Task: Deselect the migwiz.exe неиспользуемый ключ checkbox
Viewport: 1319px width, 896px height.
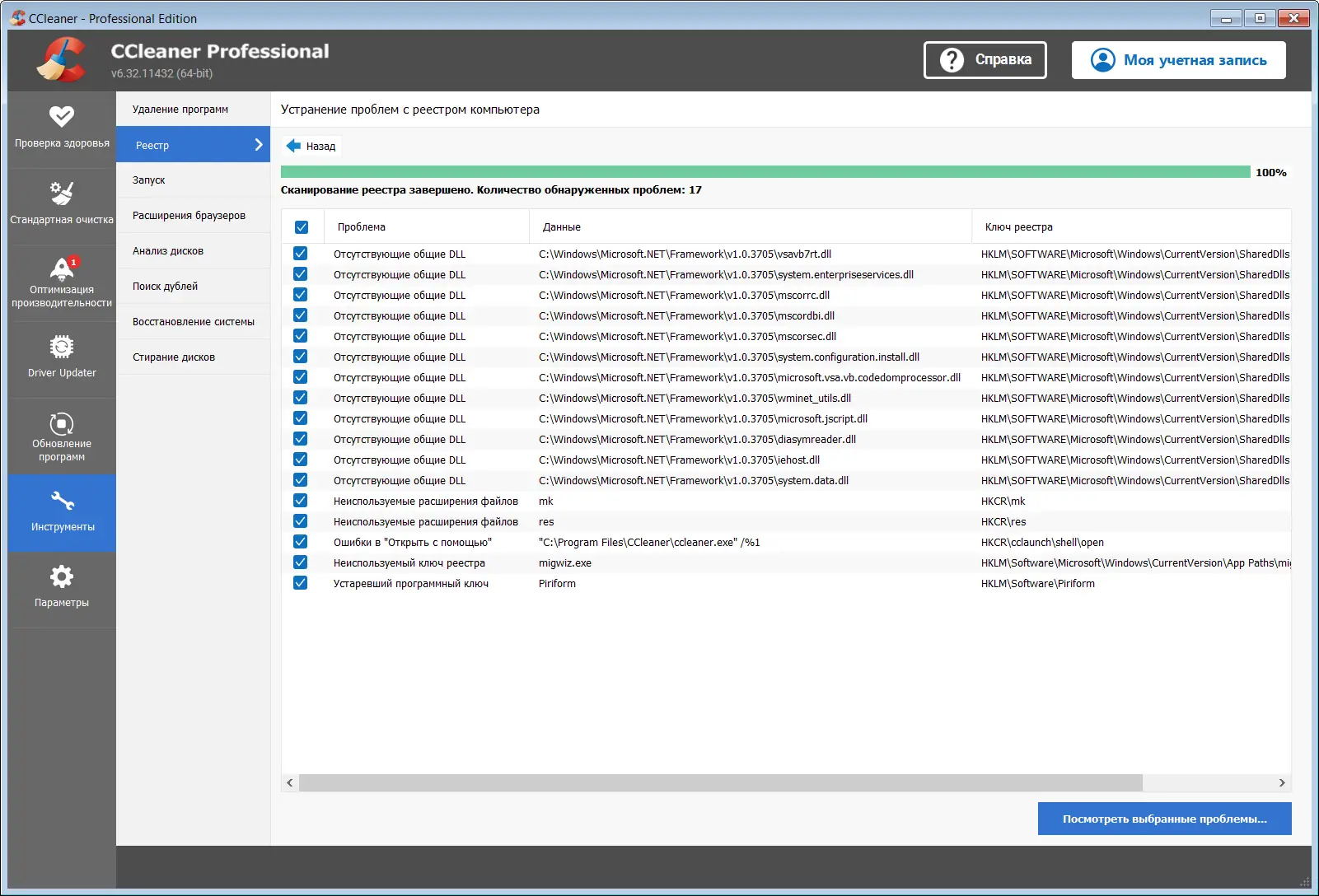Action: click(300, 562)
